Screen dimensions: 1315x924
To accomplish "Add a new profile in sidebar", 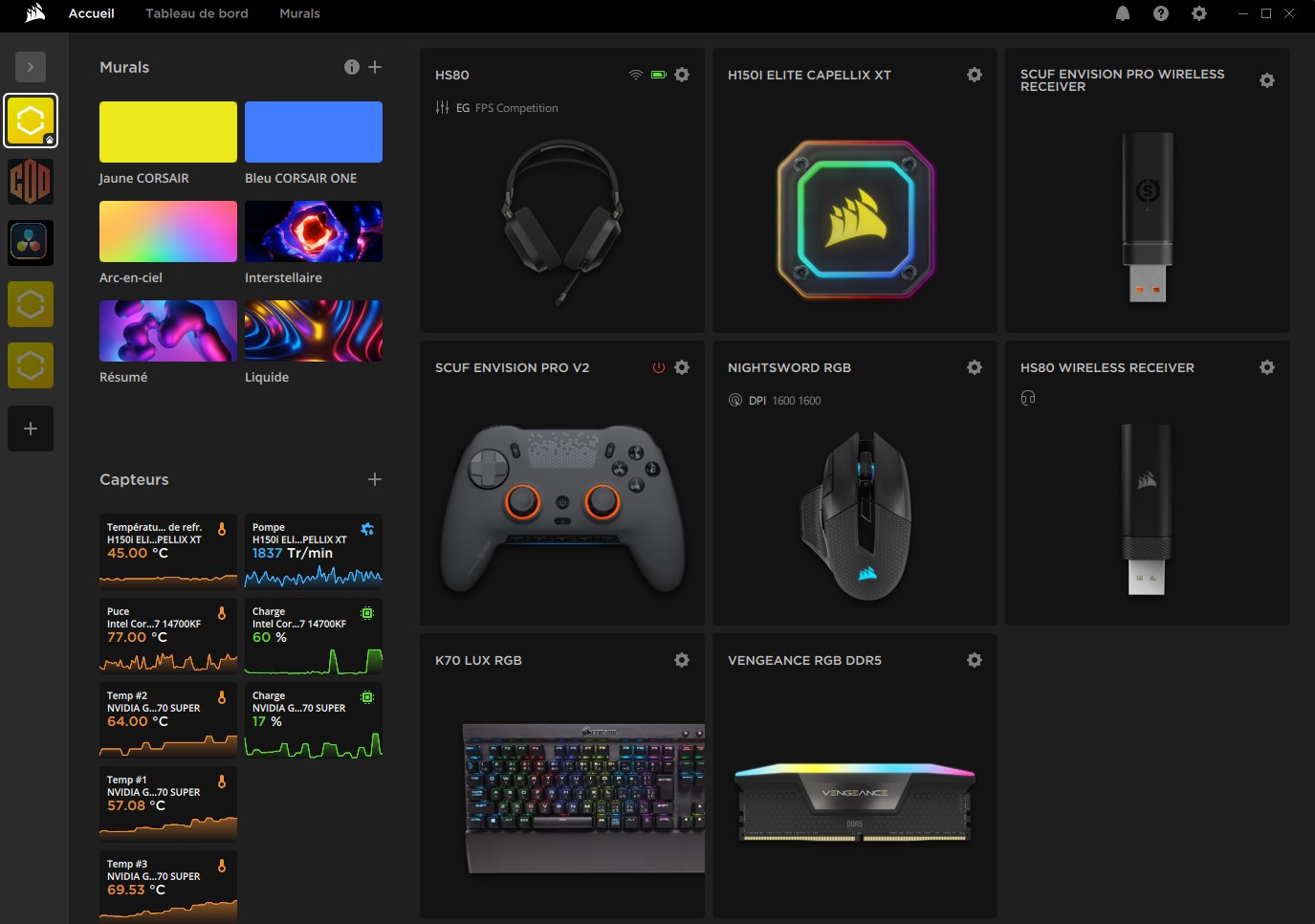I will pos(31,429).
